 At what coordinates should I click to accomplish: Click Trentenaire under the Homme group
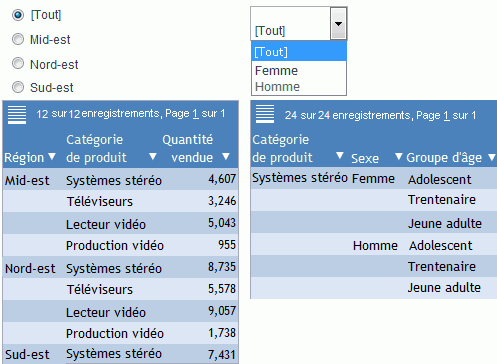pos(442,267)
